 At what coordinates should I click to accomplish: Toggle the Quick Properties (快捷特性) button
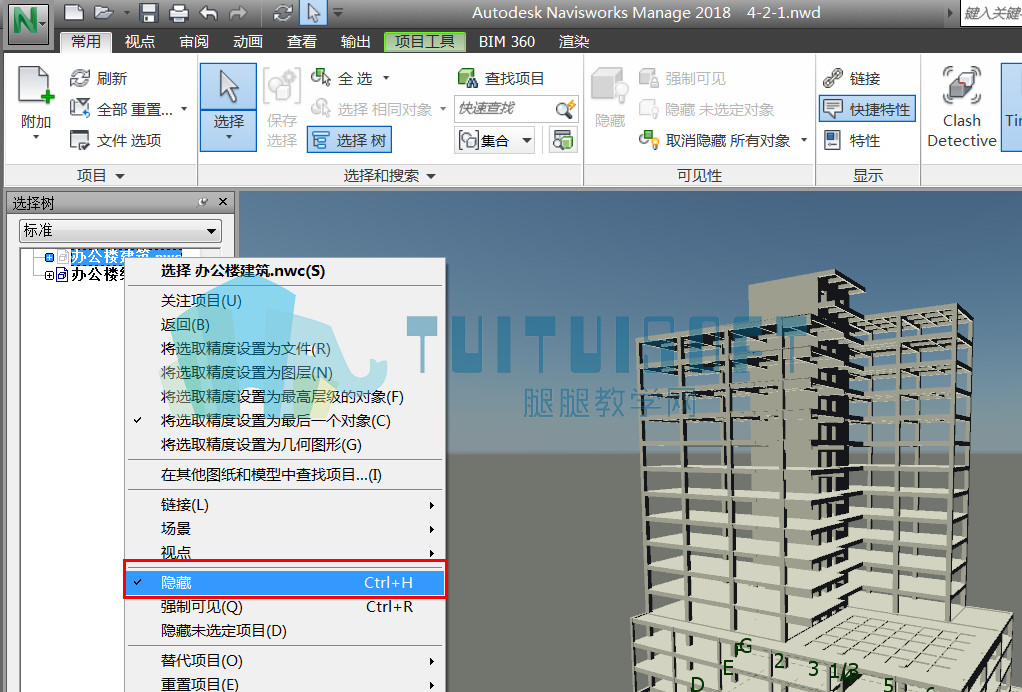[x=868, y=109]
